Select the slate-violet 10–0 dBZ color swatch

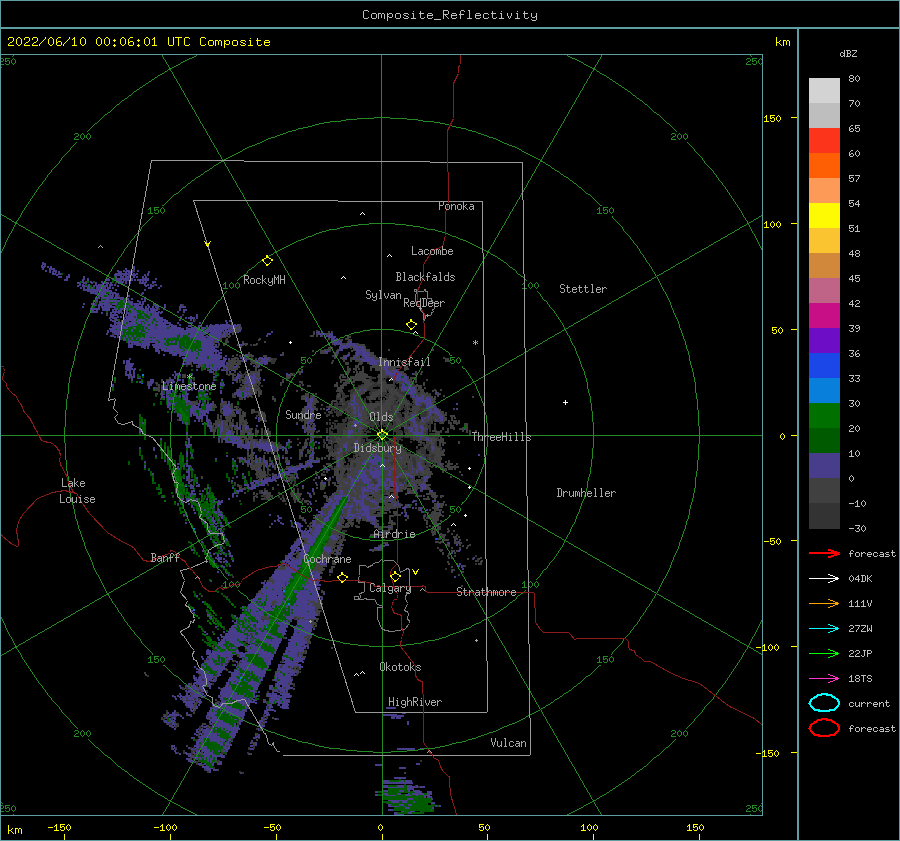[824, 466]
